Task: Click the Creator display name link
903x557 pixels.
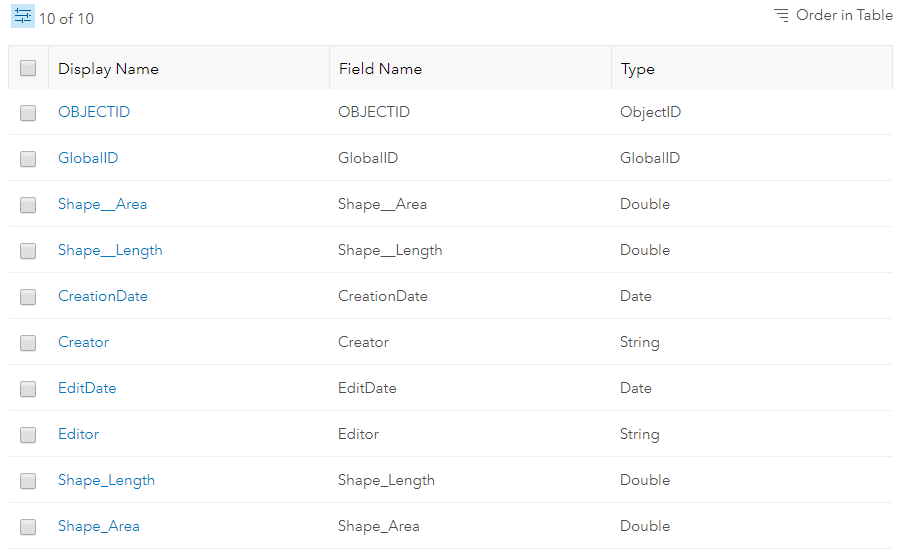Action: (84, 342)
